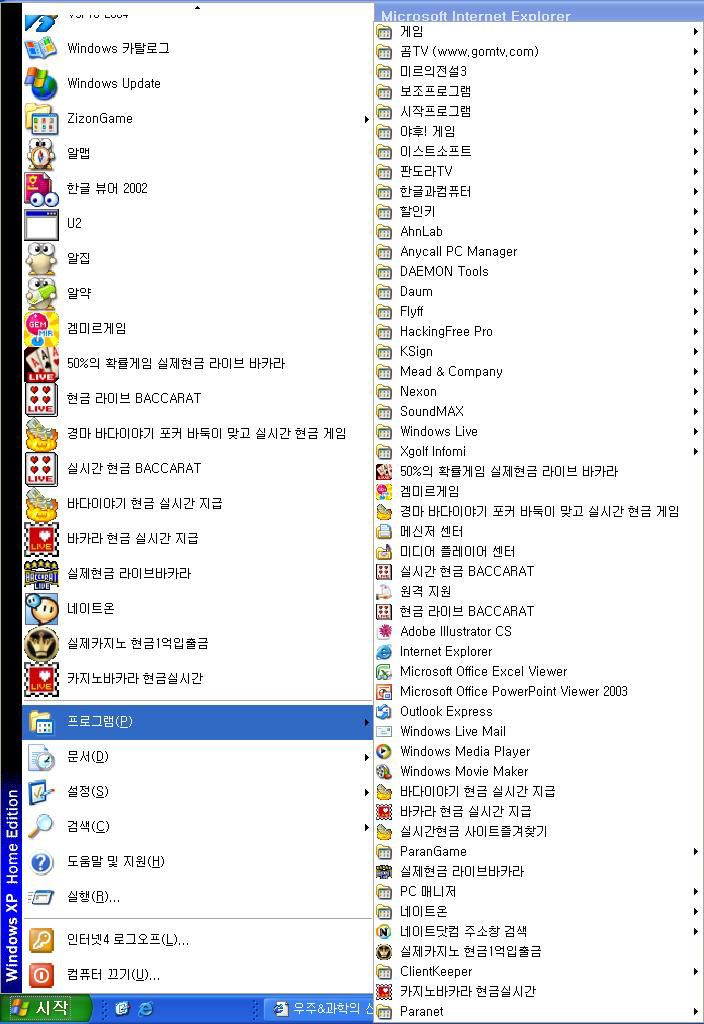
Task: Open 도움말 및 지원(H)
Action: pyautogui.click(x=197, y=862)
